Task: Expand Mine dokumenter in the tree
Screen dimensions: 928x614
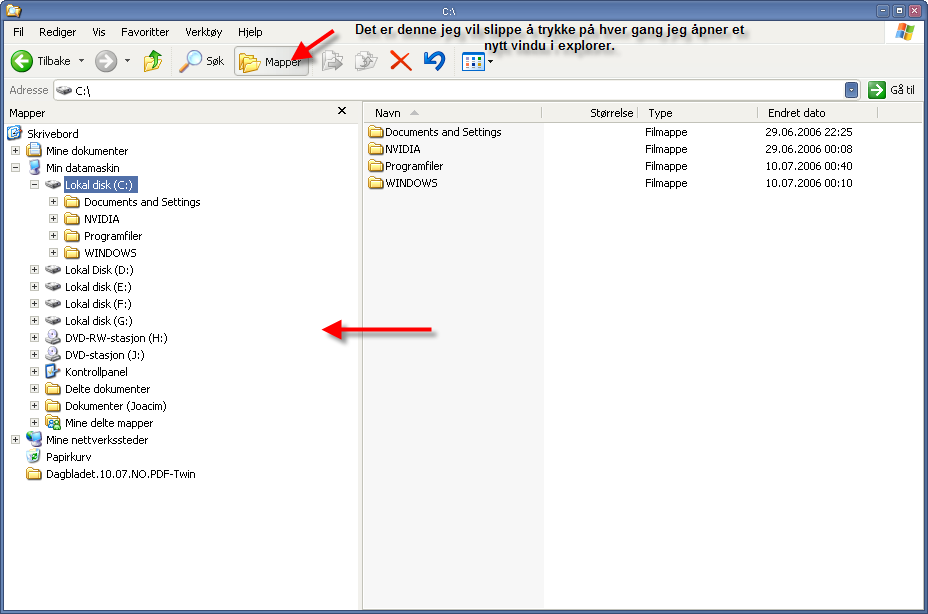Action: coord(15,151)
